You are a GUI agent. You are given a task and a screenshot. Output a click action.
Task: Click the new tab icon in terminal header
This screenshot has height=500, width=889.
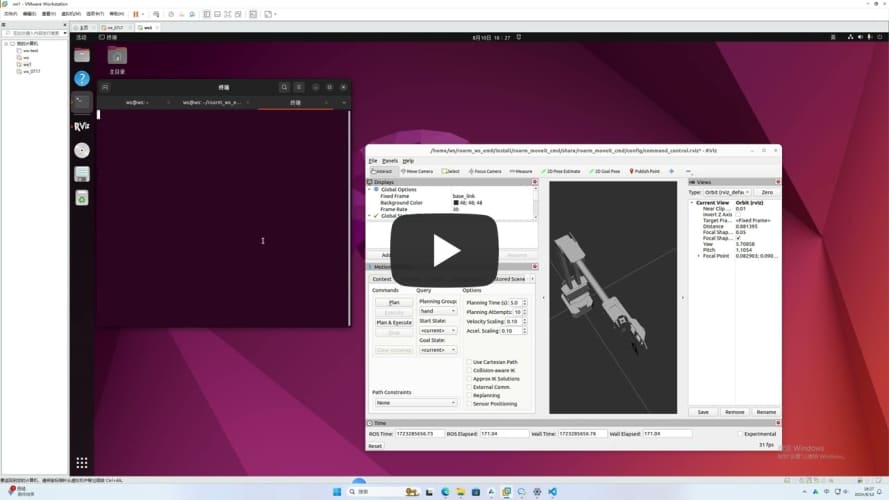[x=105, y=87]
